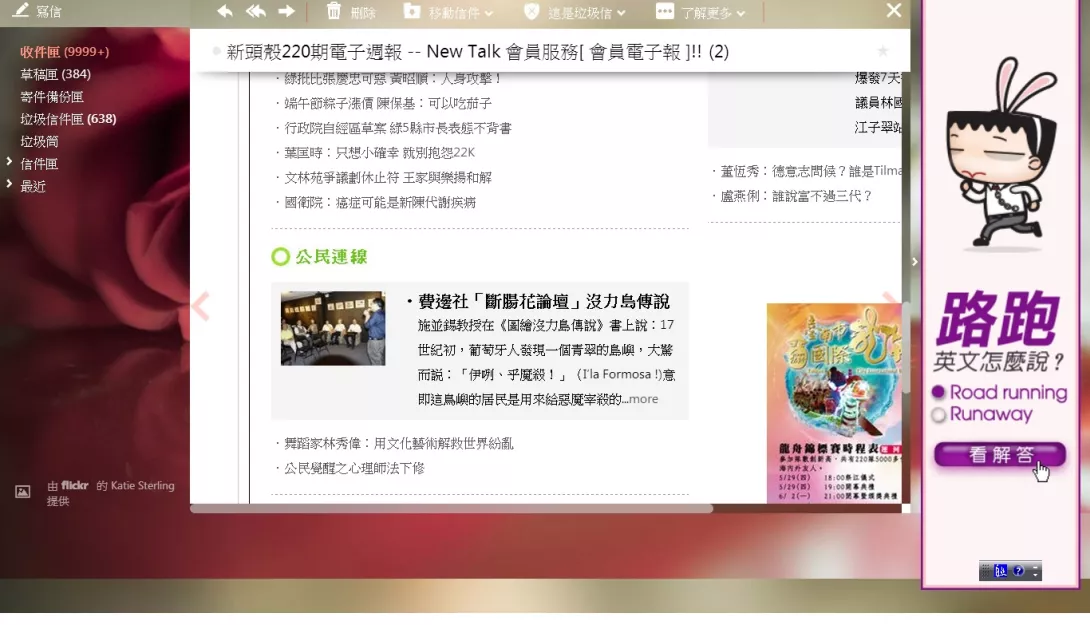Open 葉匡時：只想小確幸 就別抱怨22K

(x=380, y=153)
